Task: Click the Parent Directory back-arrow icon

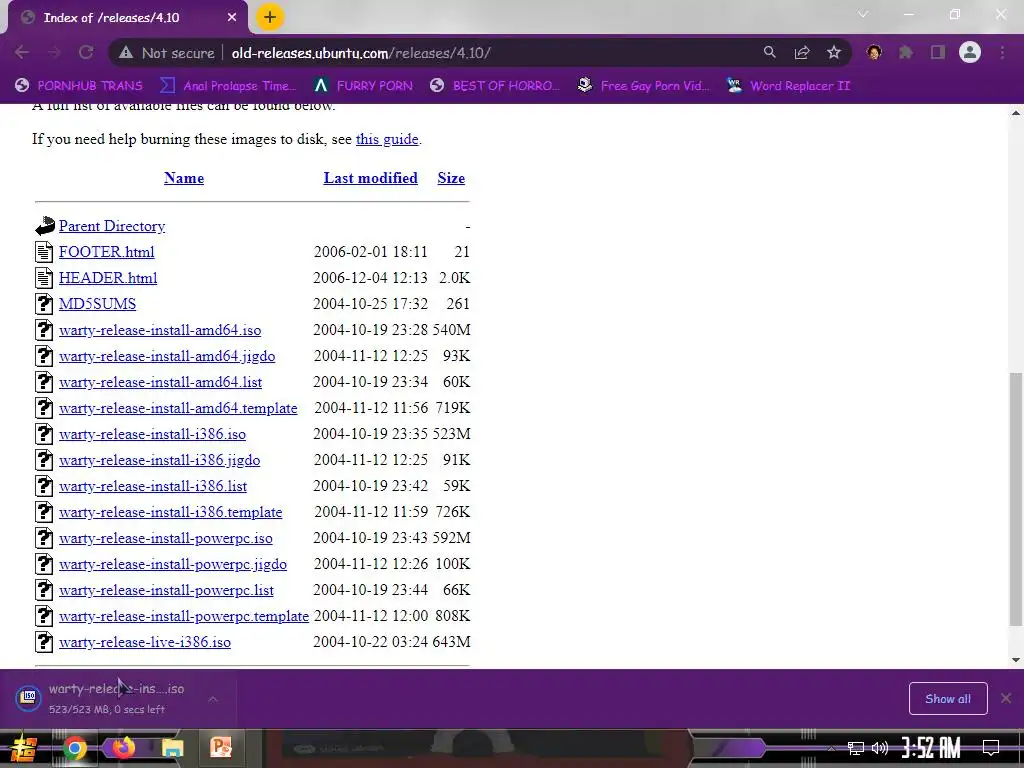Action: pos(44,226)
